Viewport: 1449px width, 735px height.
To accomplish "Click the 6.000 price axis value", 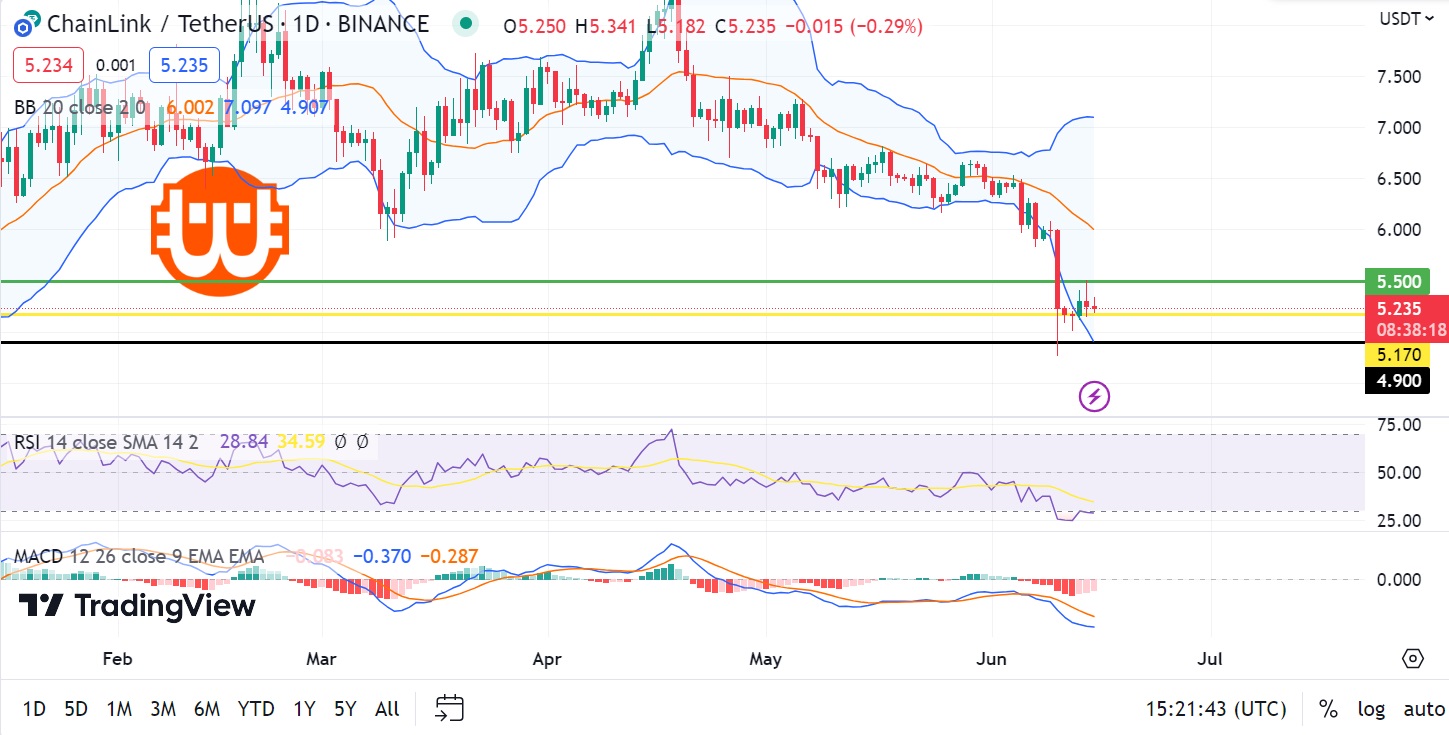I will [x=1398, y=230].
